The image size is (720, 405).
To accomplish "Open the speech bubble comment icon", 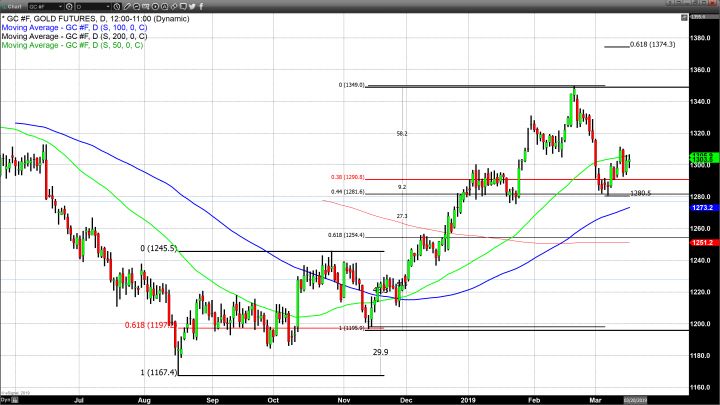I will [183, 6].
